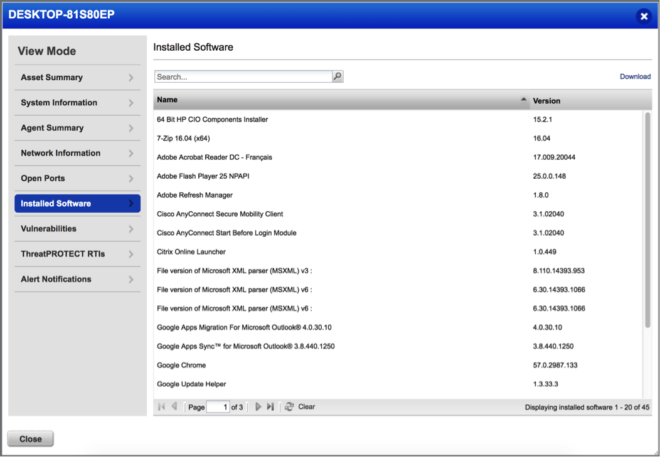
Task: Click the search magnifier icon
Action: (x=338, y=76)
